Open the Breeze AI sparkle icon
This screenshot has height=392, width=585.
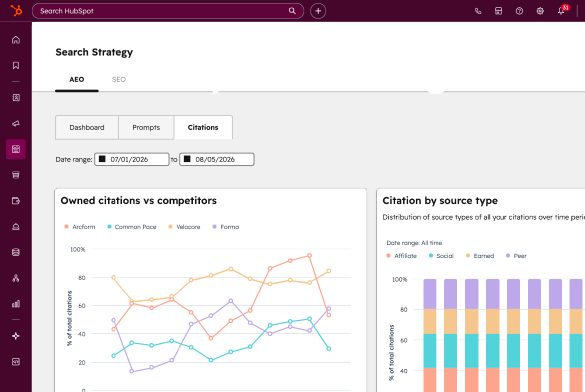[x=16, y=336]
